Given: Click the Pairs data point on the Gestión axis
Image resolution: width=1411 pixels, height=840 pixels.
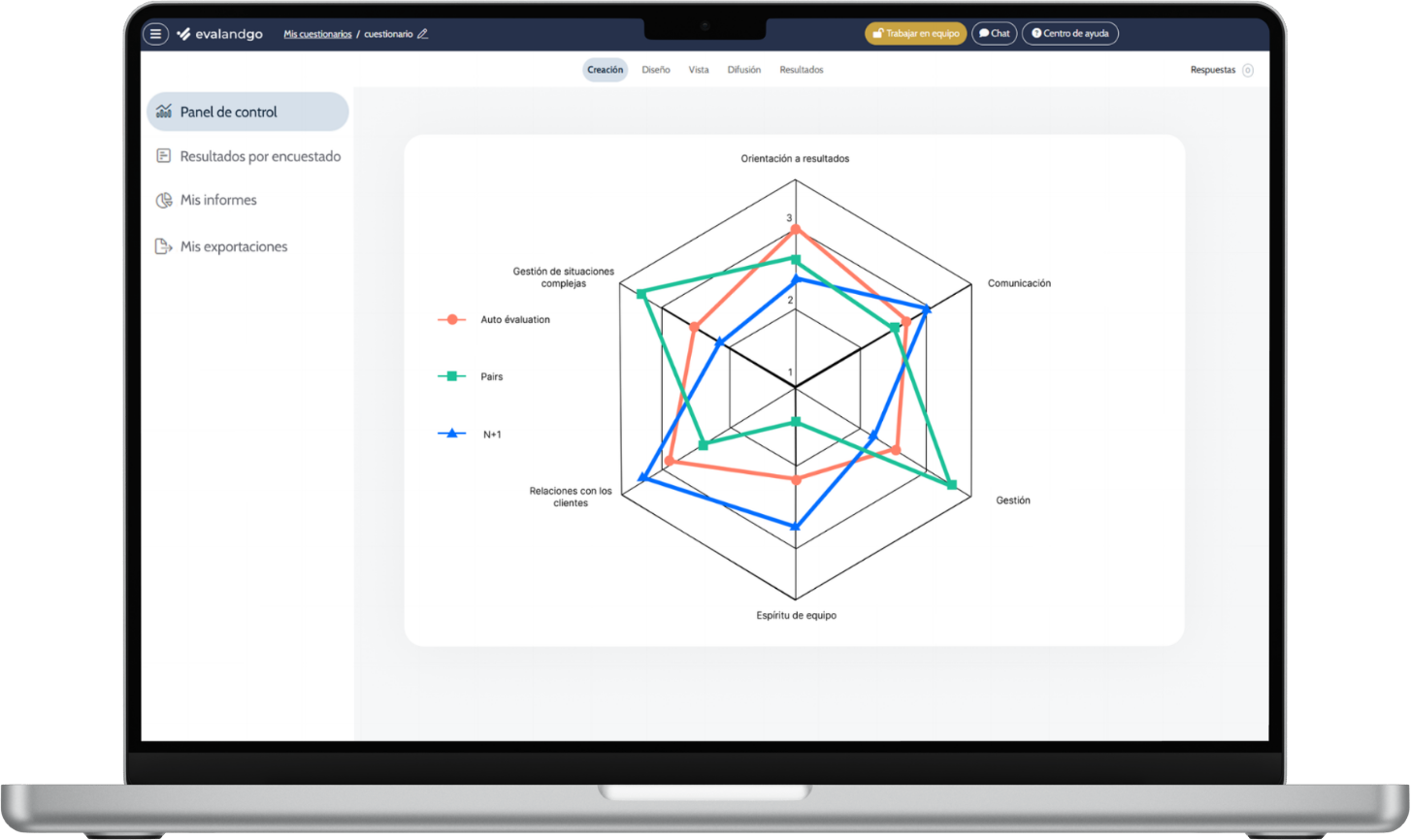Looking at the screenshot, I should (x=952, y=485).
